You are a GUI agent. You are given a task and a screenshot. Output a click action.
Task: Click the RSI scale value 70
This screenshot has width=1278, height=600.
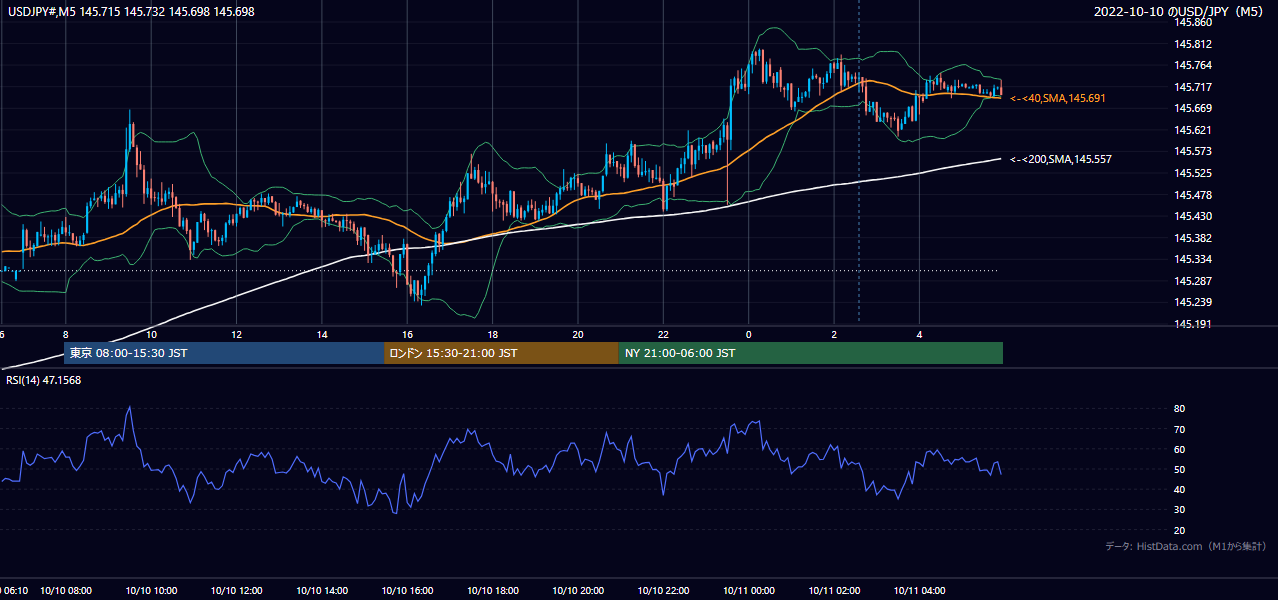[x=1179, y=429]
